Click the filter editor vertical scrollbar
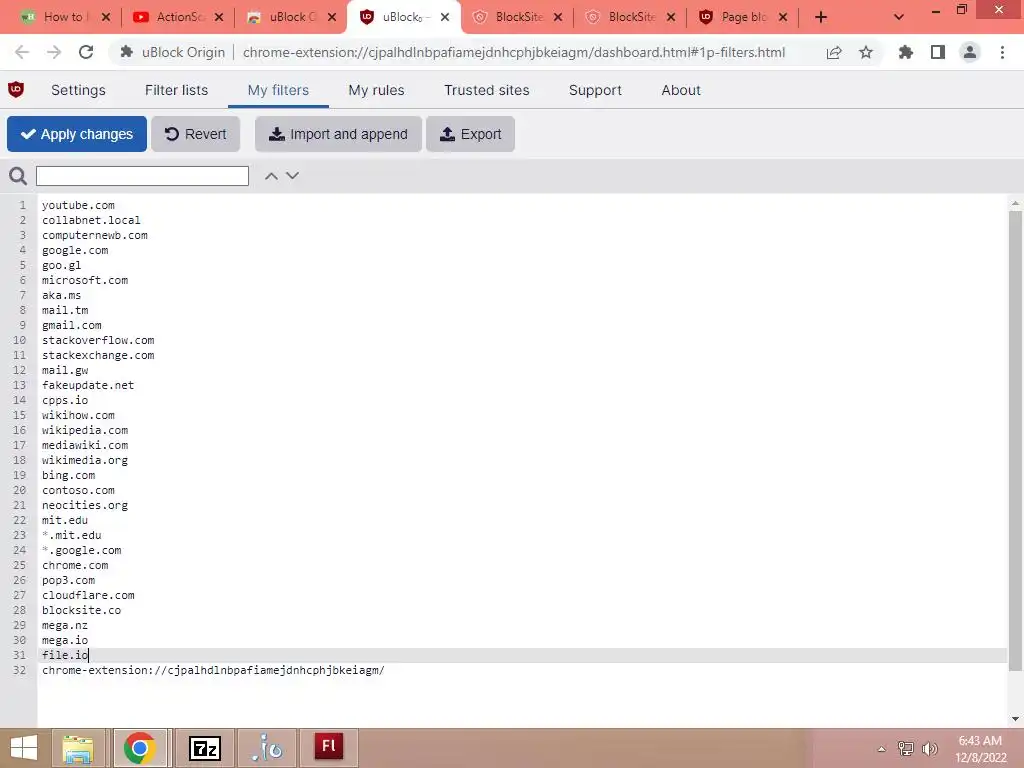1024x768 pixels. click(1015, 440)
